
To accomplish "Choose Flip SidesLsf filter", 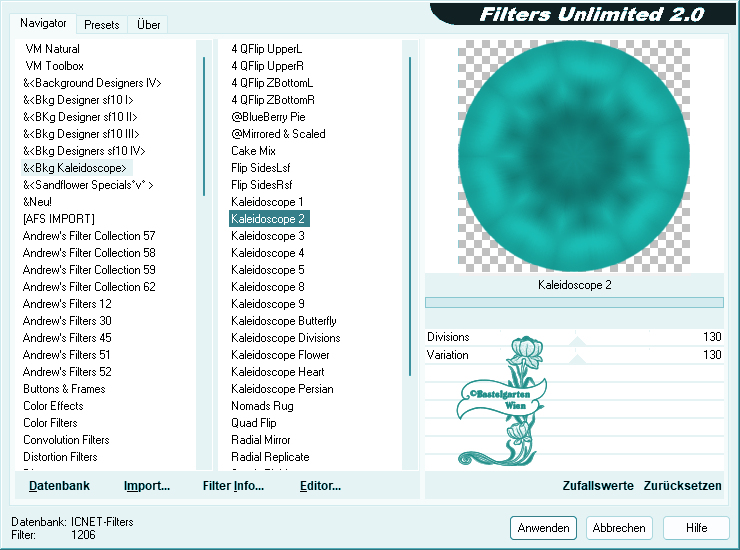I will tap(261, 168).
